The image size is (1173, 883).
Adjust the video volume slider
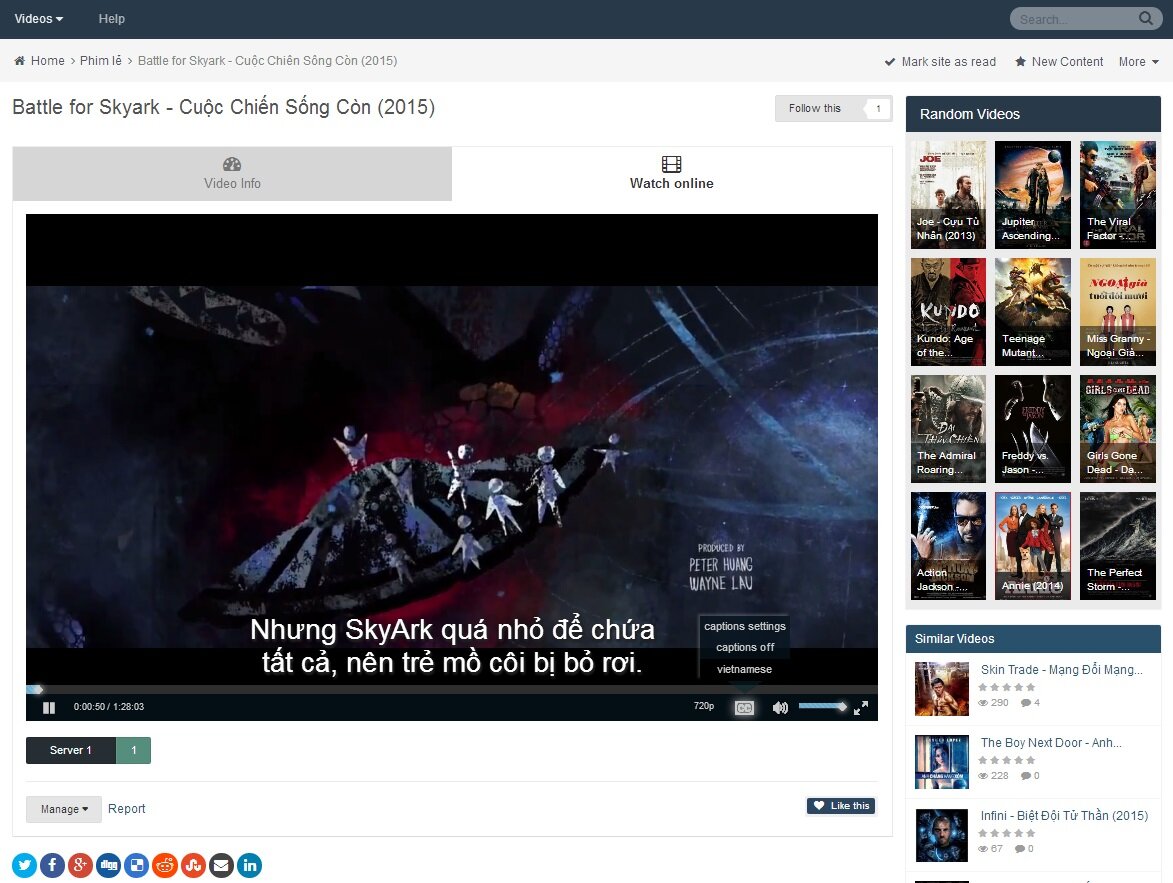822,706
